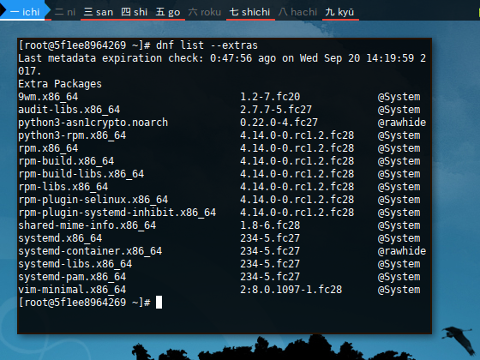The height and width of the screenshot is (360, 480).
Task: Switch to the ni workspace
Action: click(65, 12)
